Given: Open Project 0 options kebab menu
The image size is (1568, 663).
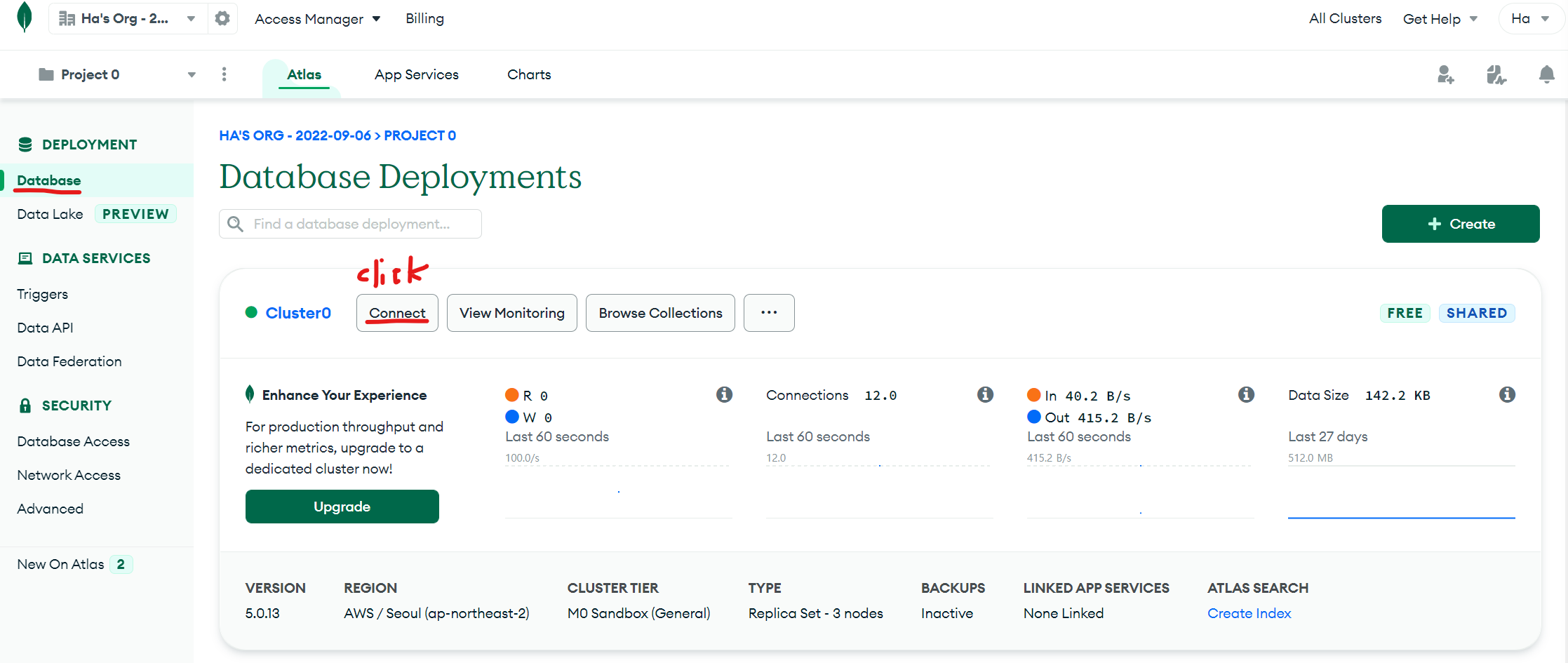Looking at the screenshot, I should (x=224, y=74).
